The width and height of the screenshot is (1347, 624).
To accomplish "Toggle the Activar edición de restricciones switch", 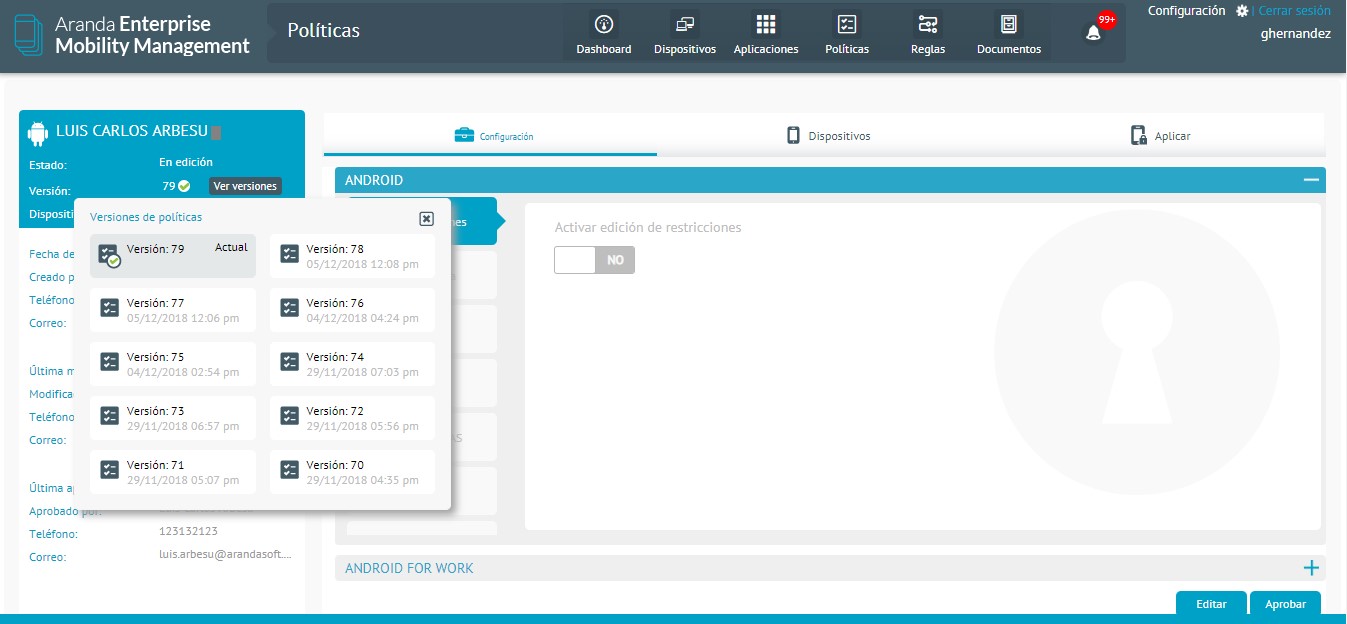I will coord(594,260).
